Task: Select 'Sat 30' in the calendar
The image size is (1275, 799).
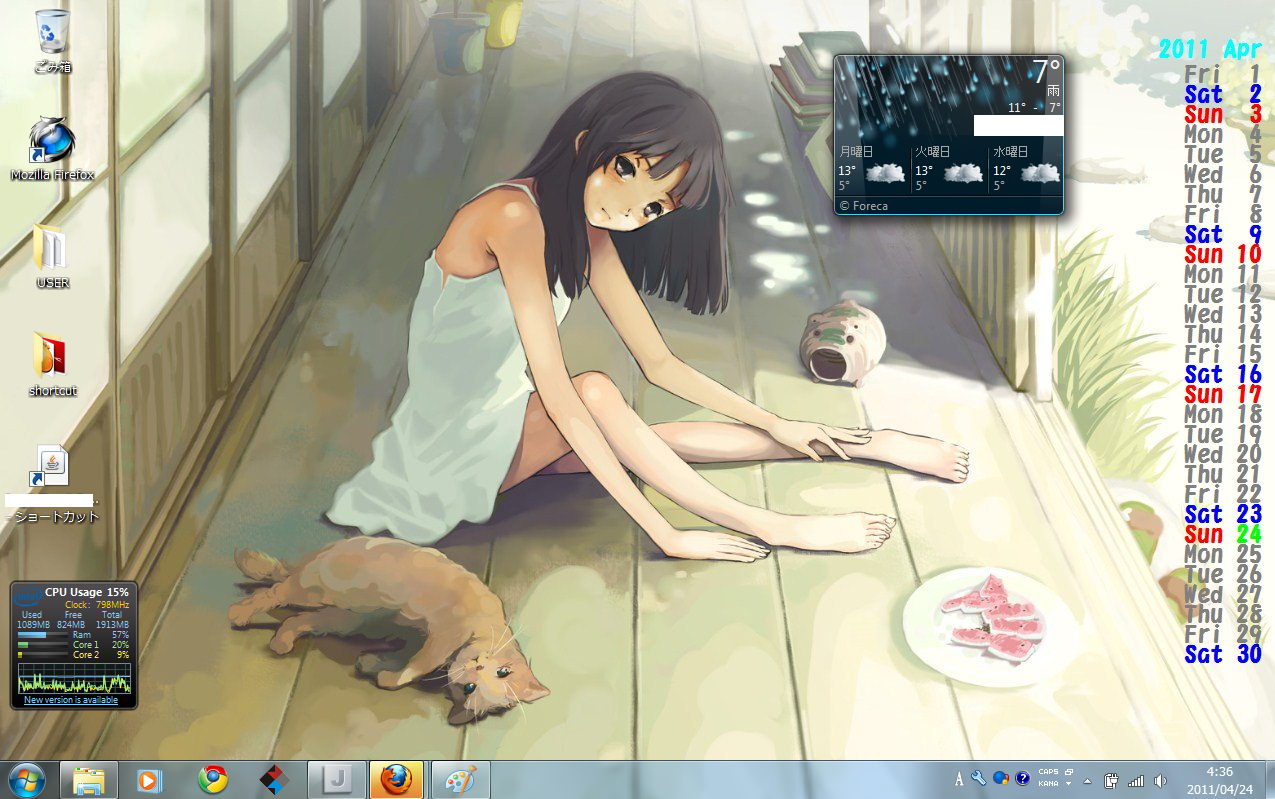Action: coord(1222,654)
